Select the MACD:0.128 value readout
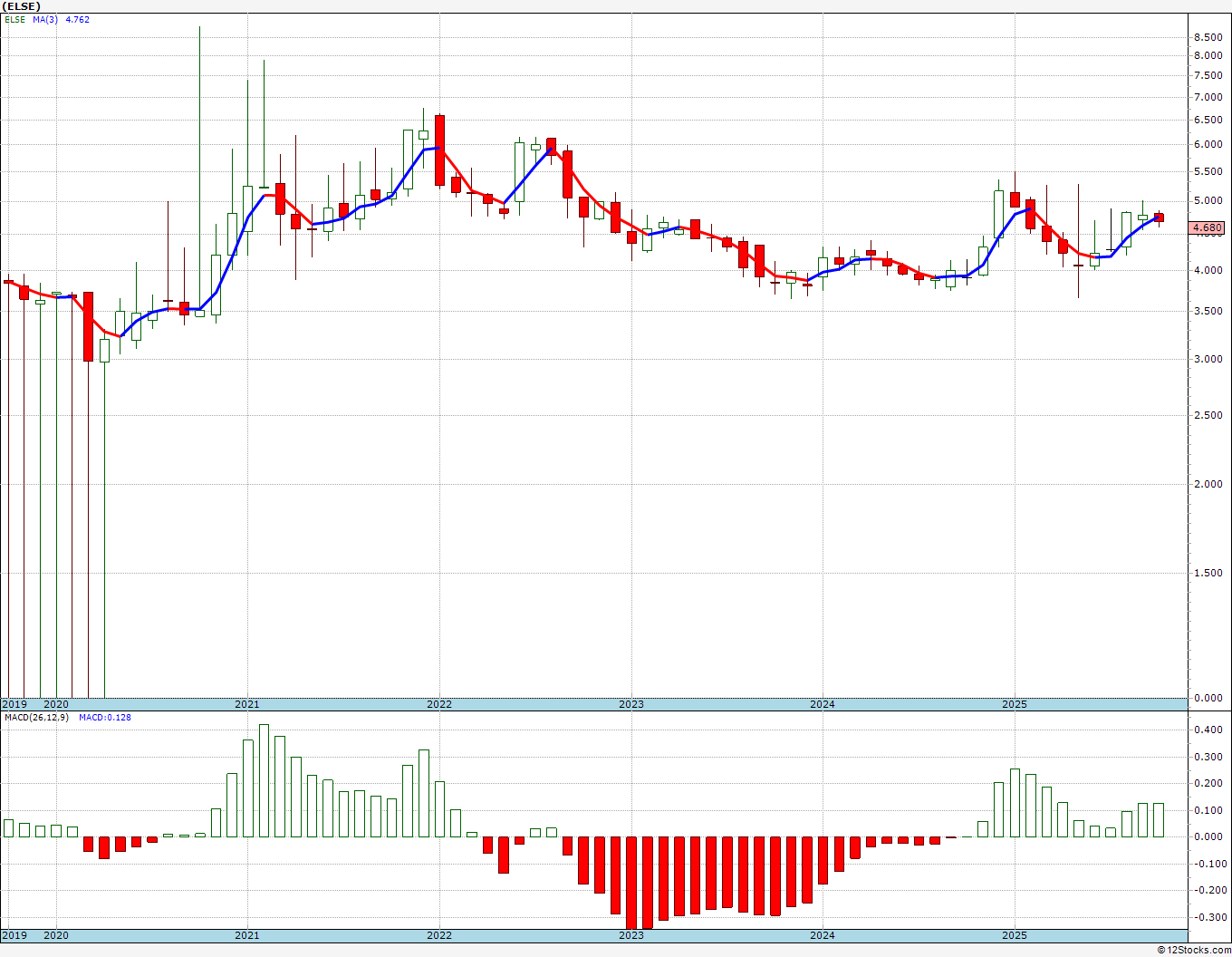The image size is (1232, 957). pyautogui.click(x=105, y=718)
